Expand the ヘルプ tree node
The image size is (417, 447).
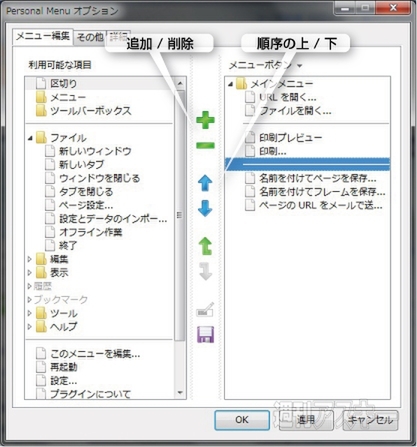point(30,326)
